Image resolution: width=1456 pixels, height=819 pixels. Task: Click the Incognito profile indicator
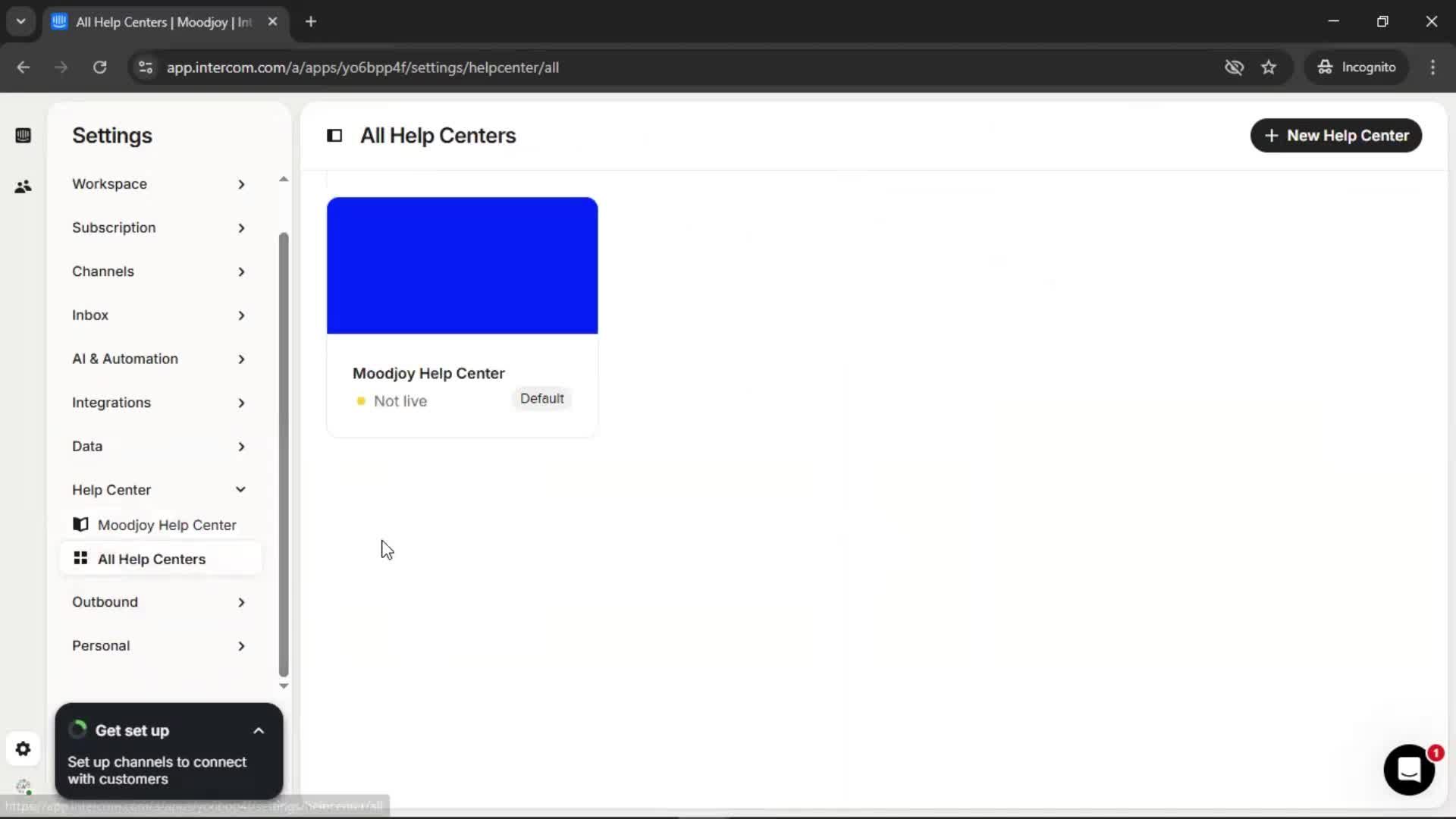[x=1357, y=67]
